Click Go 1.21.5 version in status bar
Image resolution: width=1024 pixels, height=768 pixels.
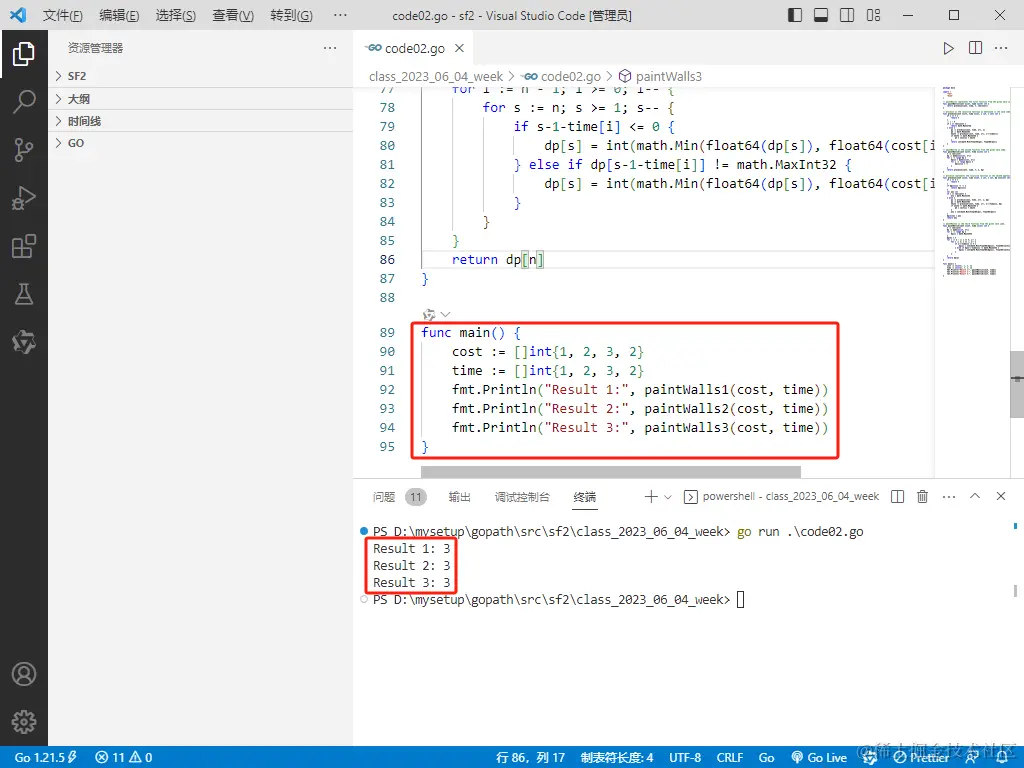(45, 758)
